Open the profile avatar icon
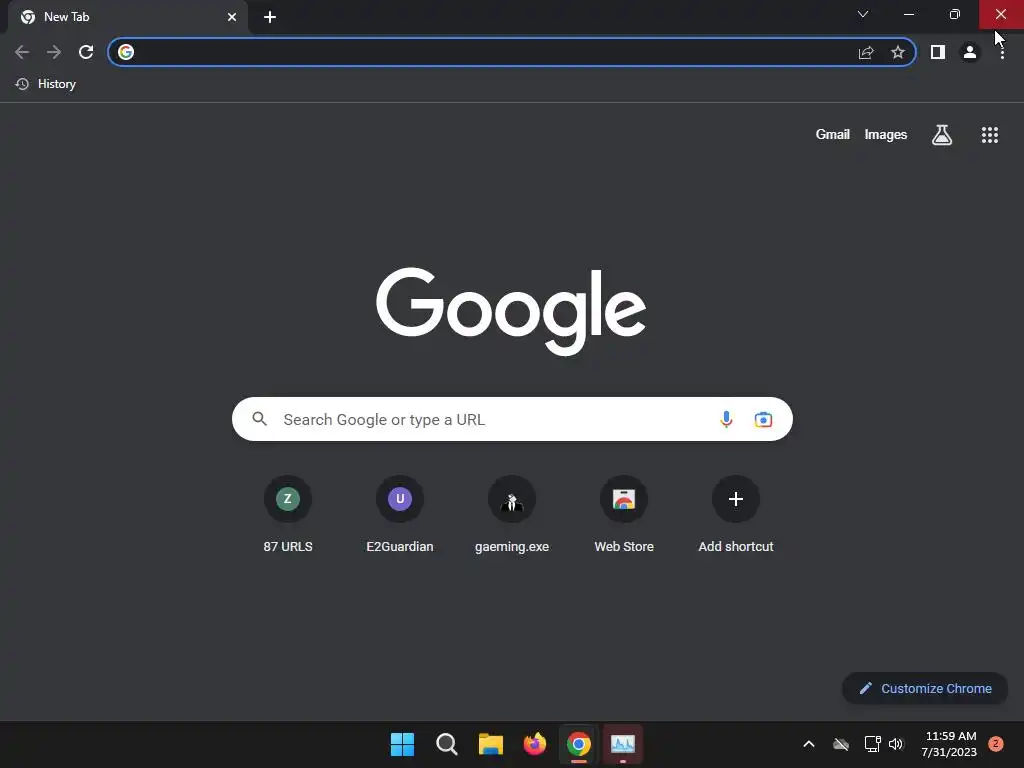The height and width of the screenshot is (768, 1024). [x=970, y=52]
